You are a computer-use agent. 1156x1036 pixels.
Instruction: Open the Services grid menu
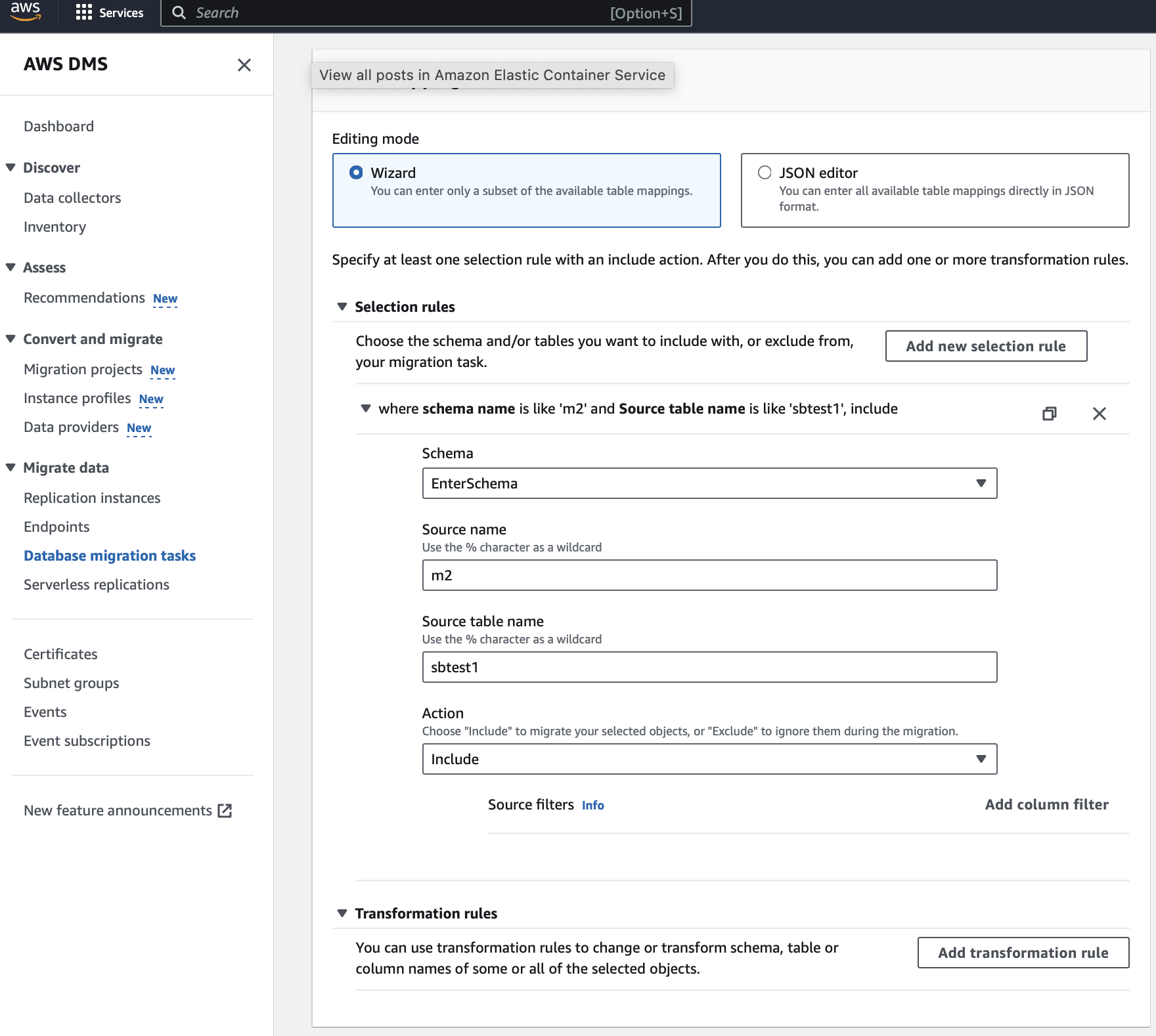pyautogui.click(x=84, y=12)
